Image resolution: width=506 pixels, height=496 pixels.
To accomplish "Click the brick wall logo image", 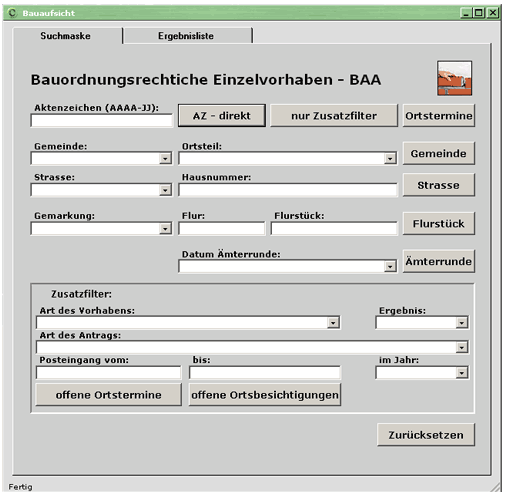I will click(x=454, y=78).
